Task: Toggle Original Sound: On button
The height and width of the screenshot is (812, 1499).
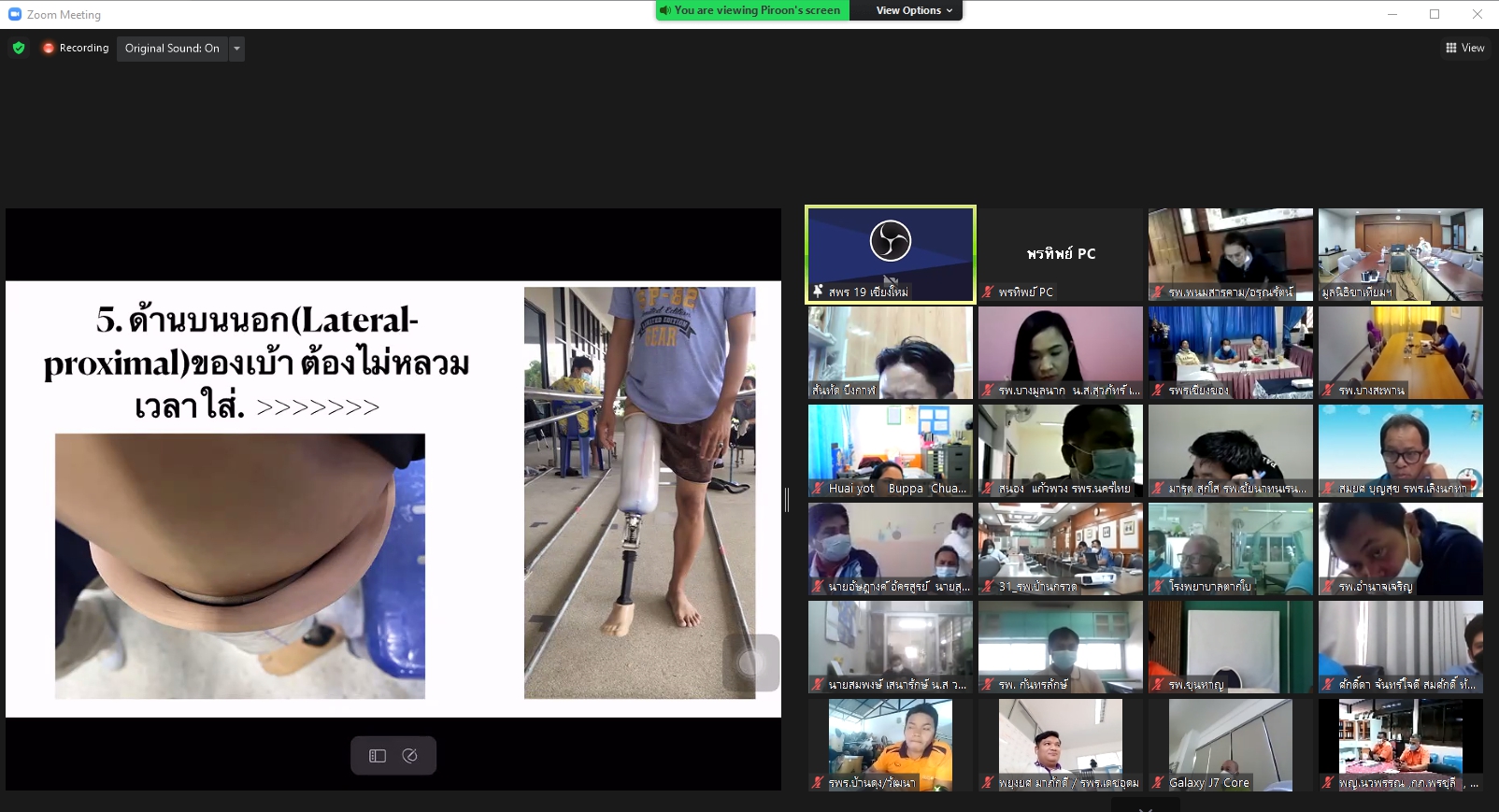Action: (x=172, y=49)
